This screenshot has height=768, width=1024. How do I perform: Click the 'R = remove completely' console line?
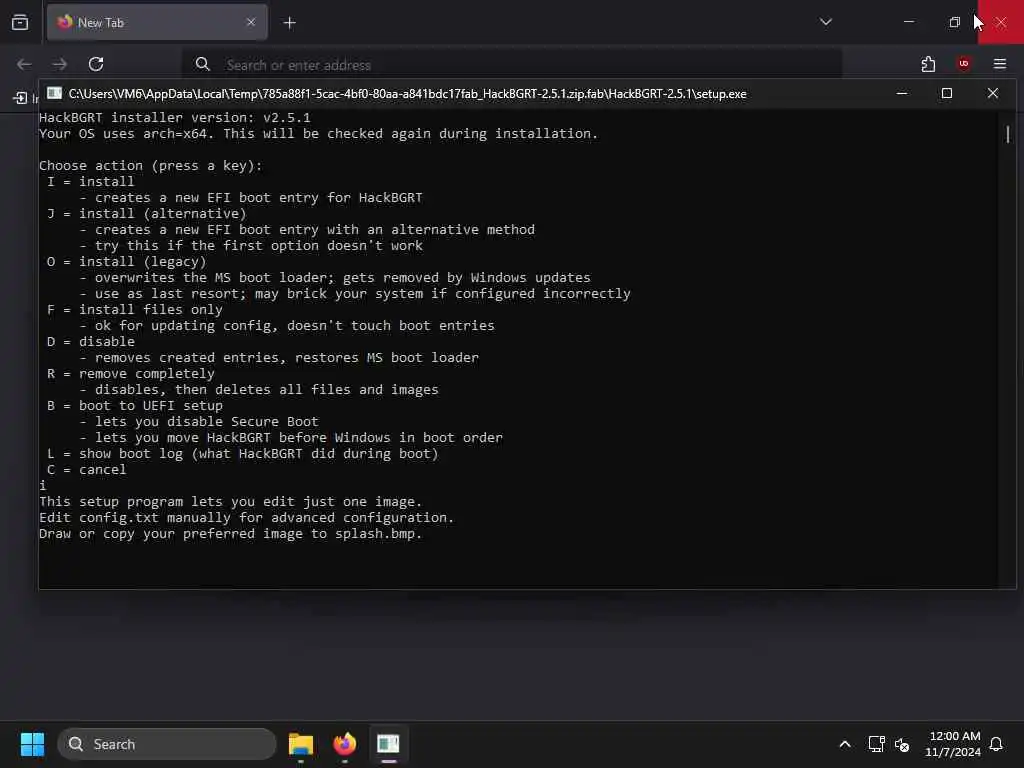(x=131, y=374)
